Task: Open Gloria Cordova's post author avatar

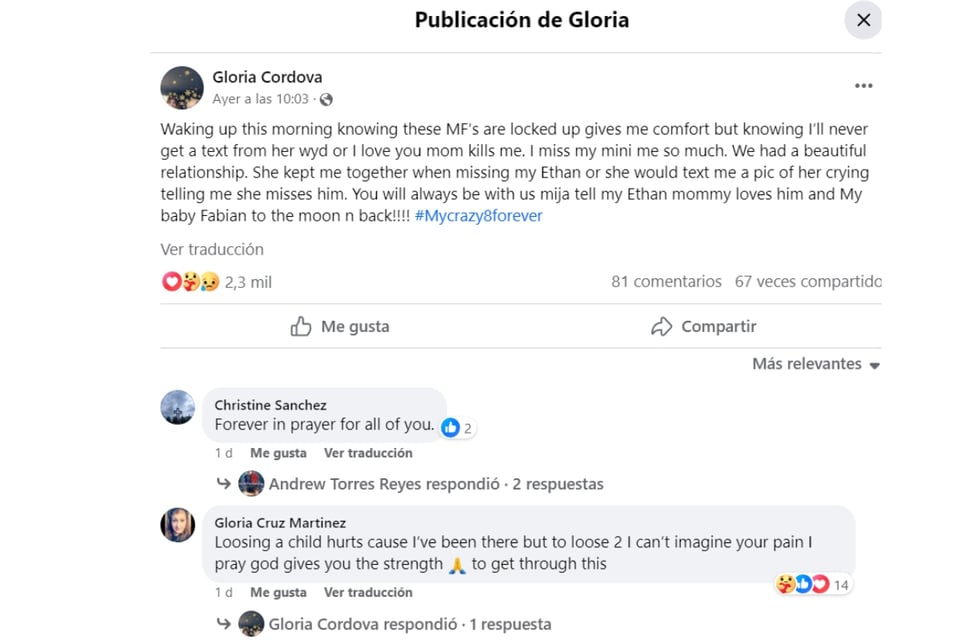Action: 182,88
